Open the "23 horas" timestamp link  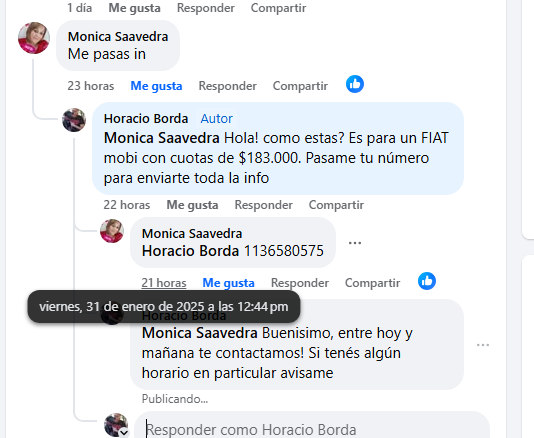click(91, 86)
